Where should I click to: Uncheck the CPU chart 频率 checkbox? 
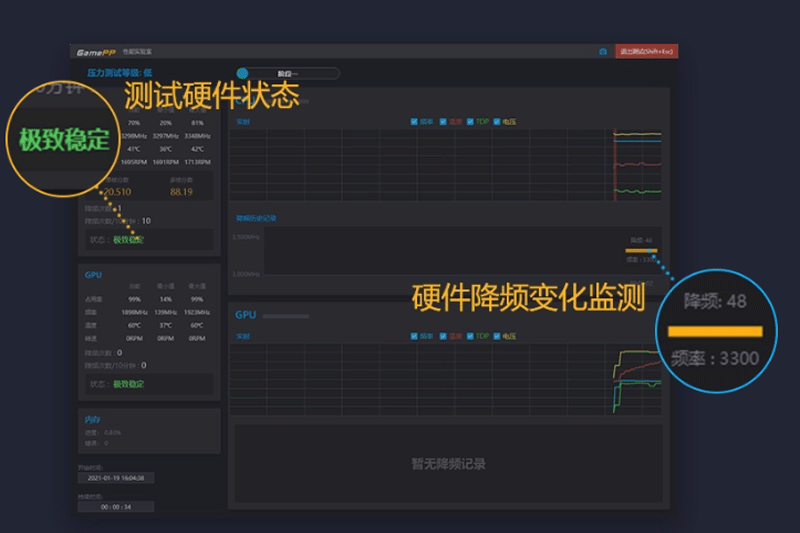pyautogui.click(x=414, y=121)
